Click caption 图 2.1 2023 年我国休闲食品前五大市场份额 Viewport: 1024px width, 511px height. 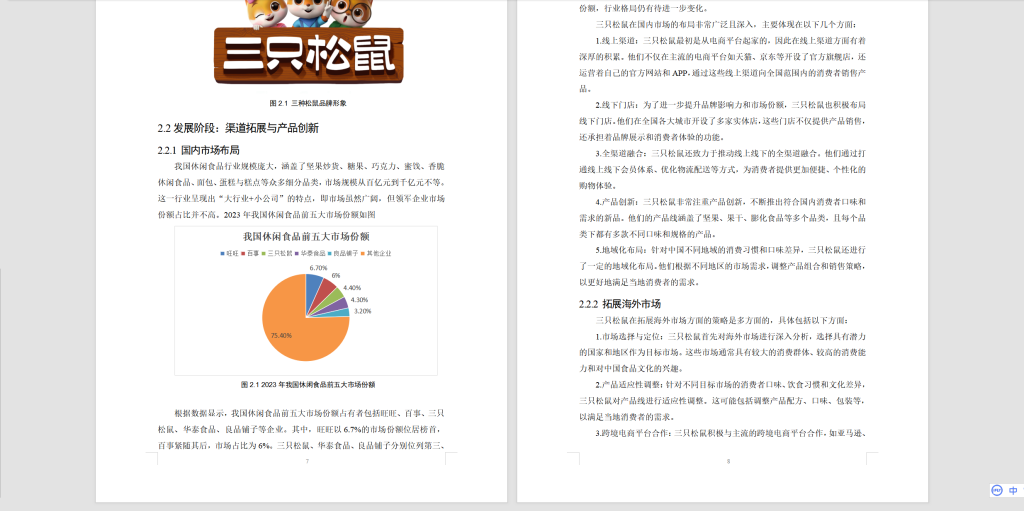coord(308,384)
